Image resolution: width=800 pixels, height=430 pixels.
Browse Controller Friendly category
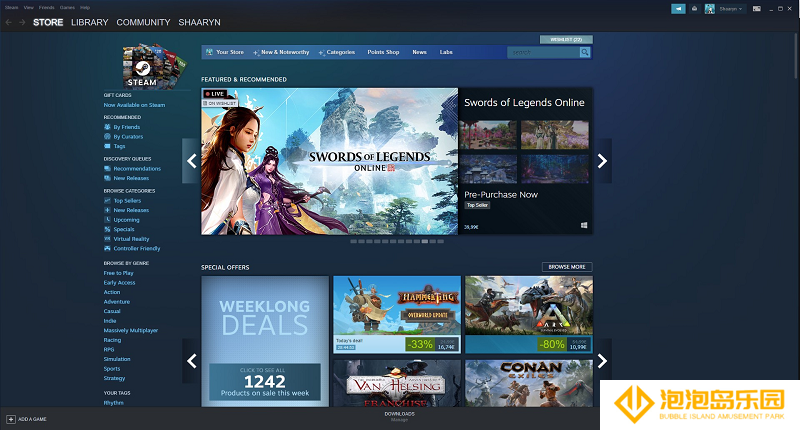[137, 248]
